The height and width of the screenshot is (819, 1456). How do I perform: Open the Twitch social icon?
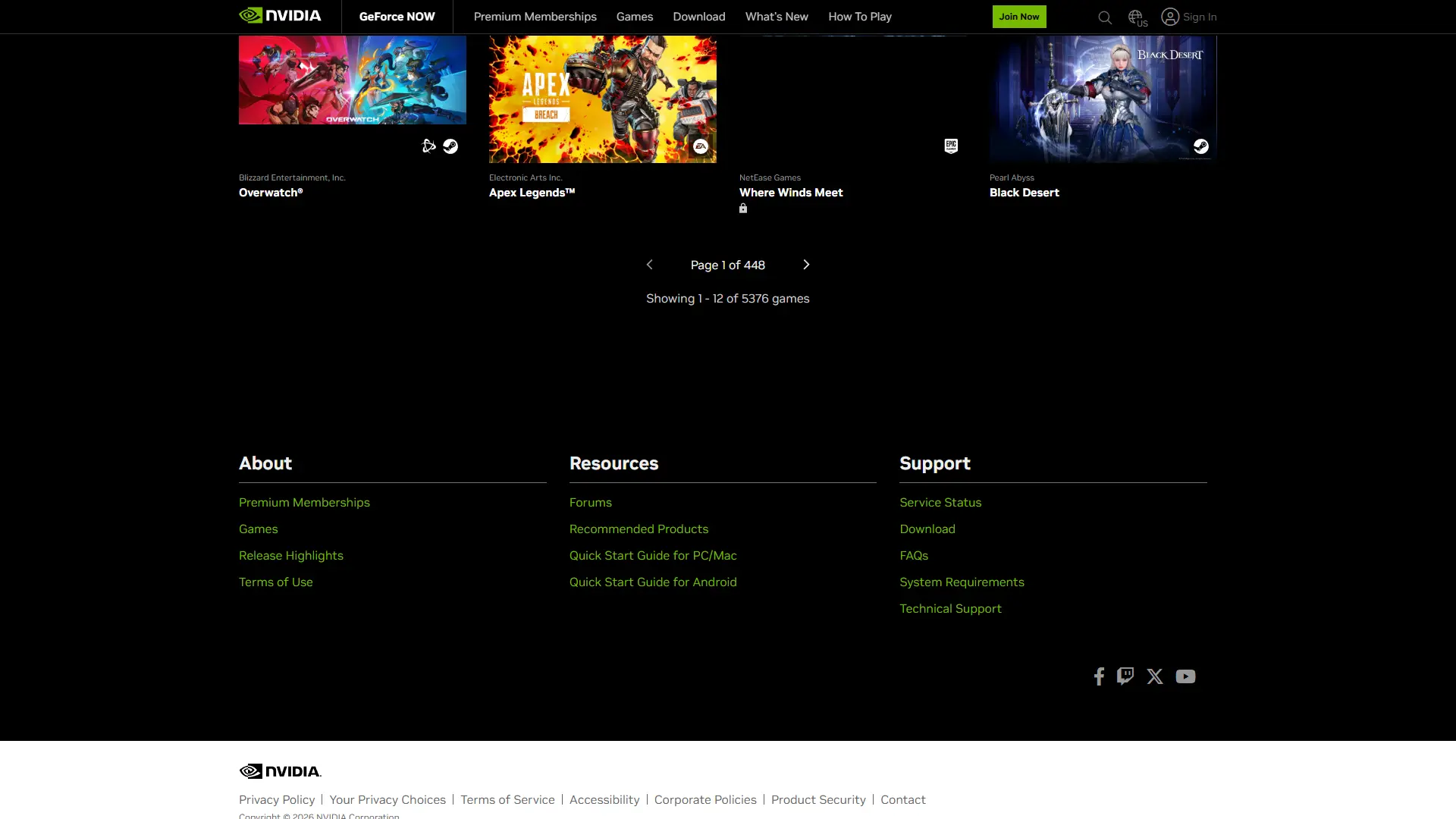tap(1125, 676)
